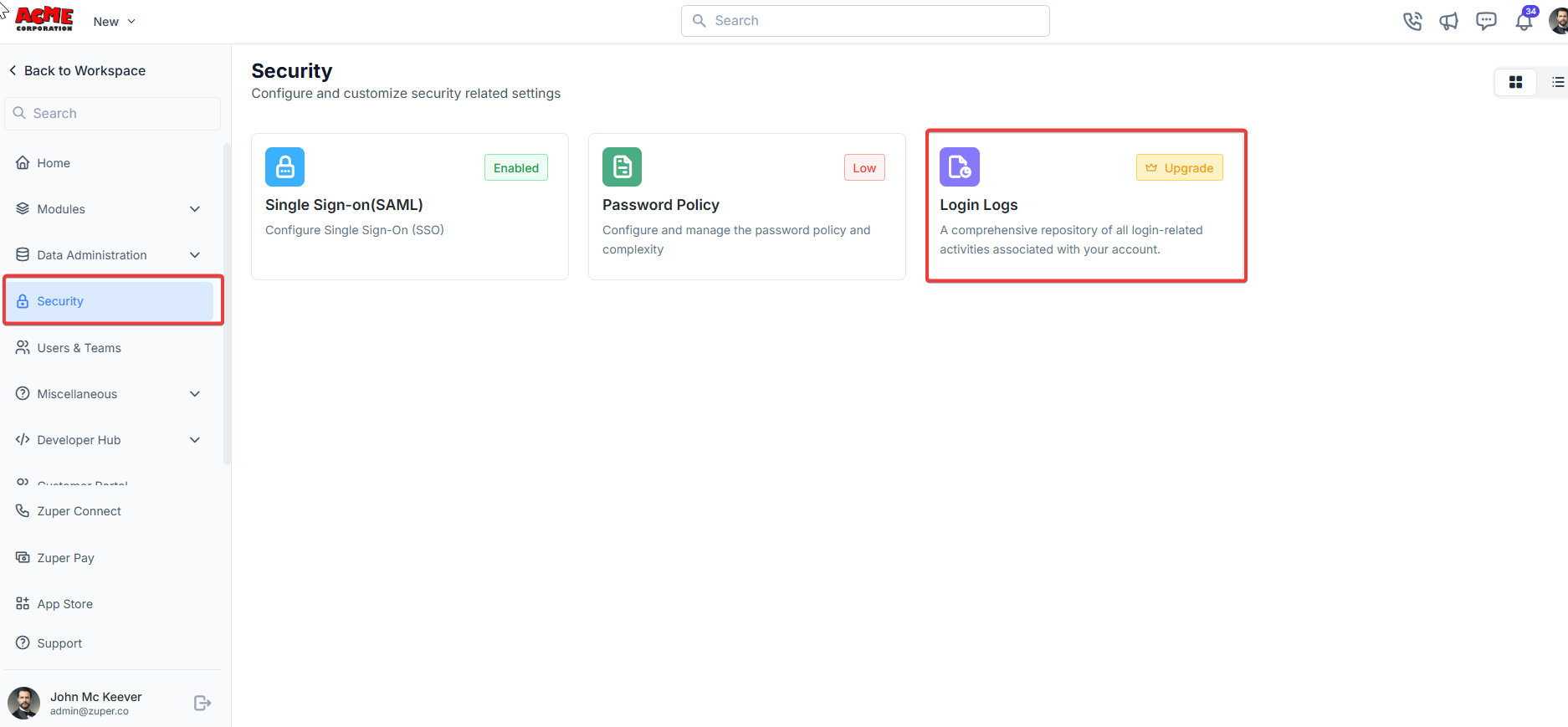Click the Low status badge
The height and width of the screenshot is (727, 1568).
(x=864, y=168)
